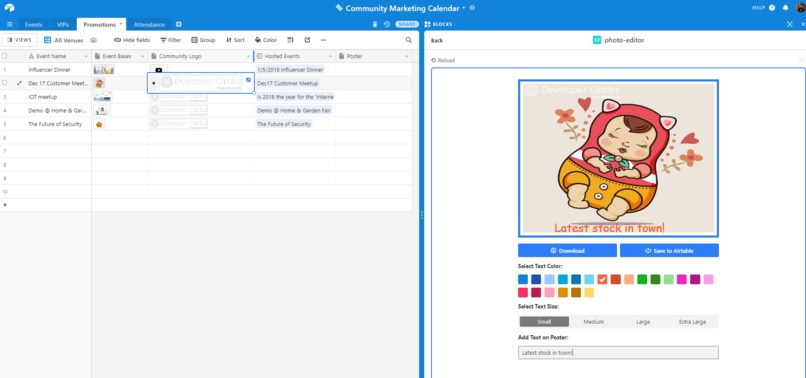The image size is (806, 378).
Task: Switch to the Events tab
Action: (33, 24)
